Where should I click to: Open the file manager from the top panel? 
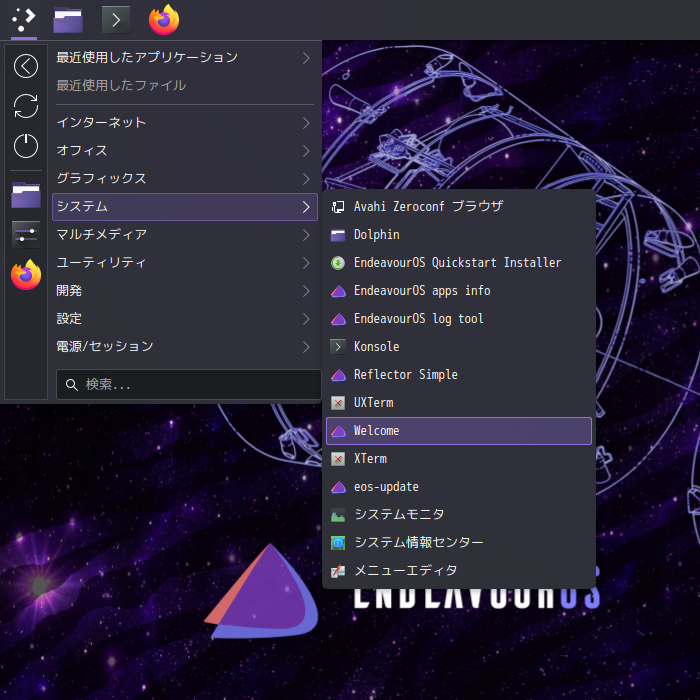point(68,20)
